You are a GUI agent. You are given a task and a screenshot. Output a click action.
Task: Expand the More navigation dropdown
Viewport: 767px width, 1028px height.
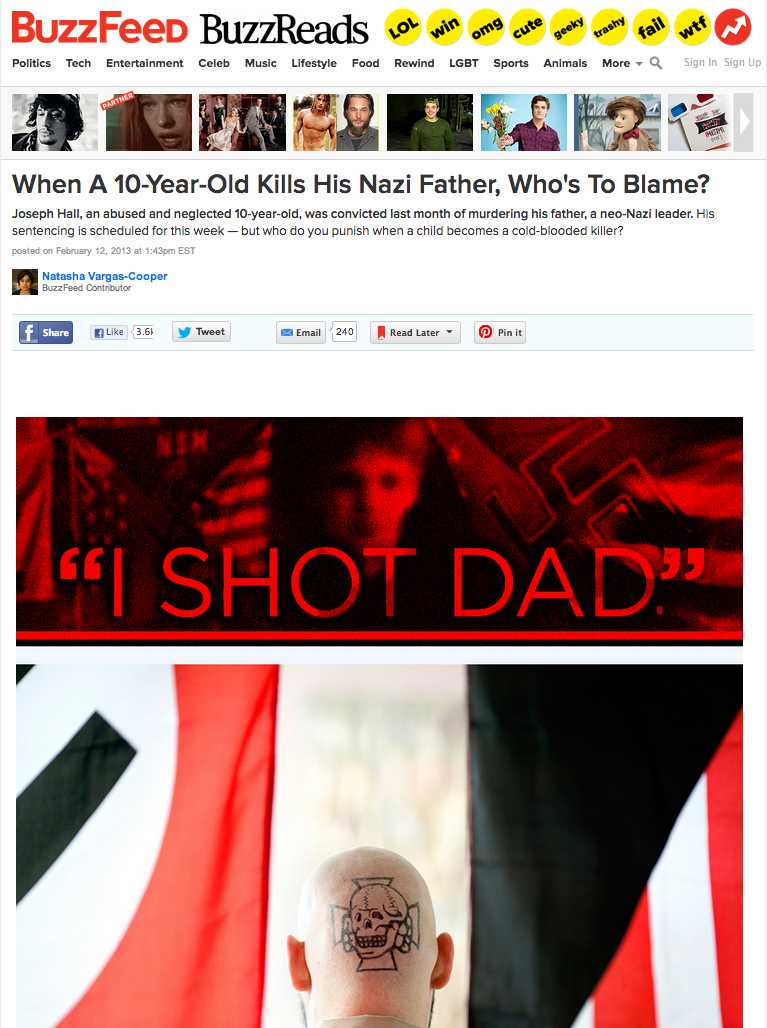(x=622, y=63)
